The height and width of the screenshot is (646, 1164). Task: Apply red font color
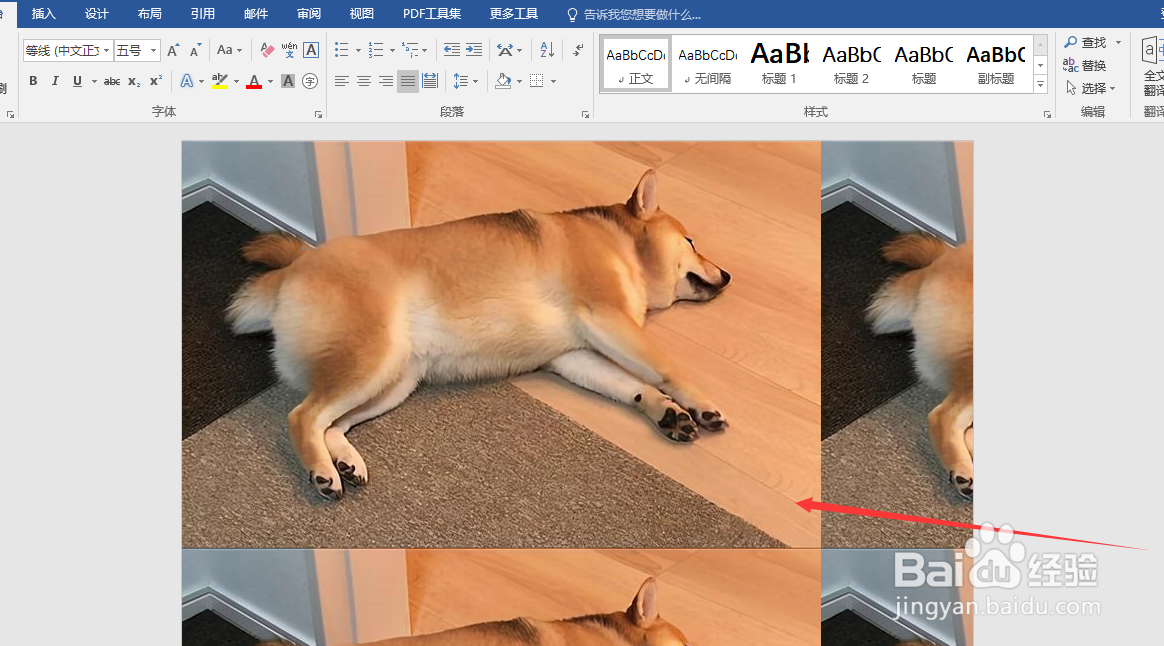click(x=254, y=81)
